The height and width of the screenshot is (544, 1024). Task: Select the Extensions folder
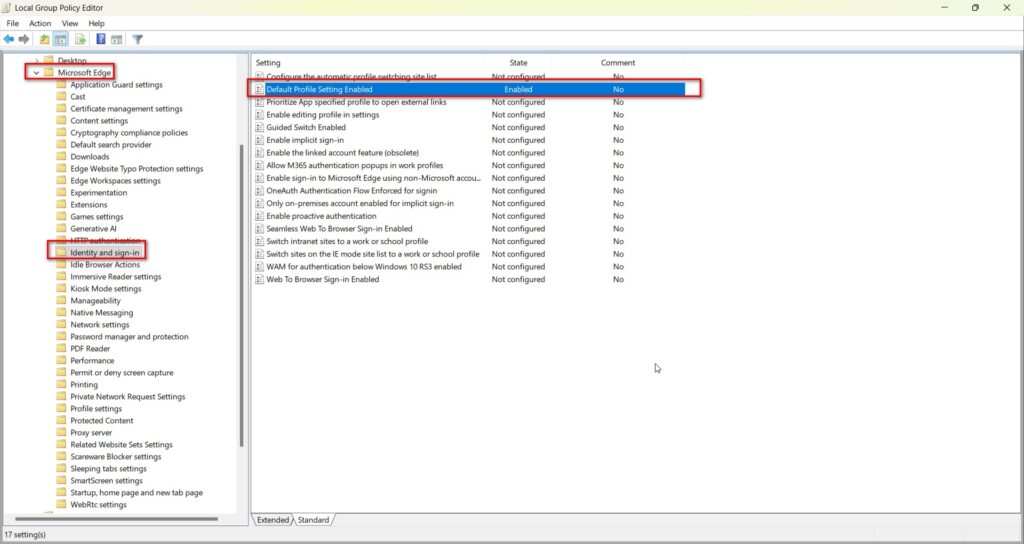click(x=88, y=204)
